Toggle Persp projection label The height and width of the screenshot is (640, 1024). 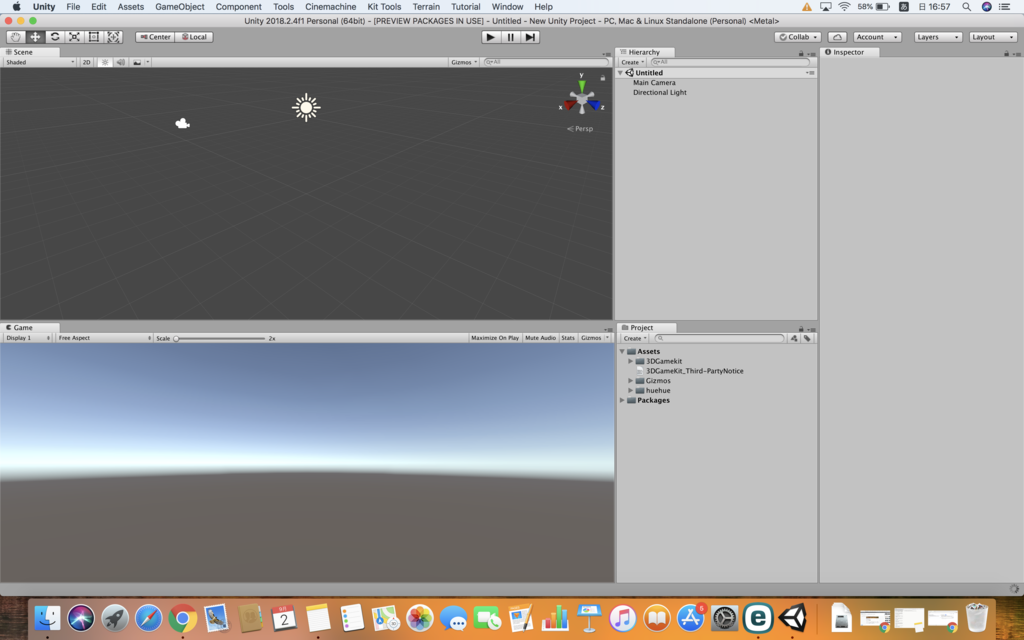click(x=580, y=129)
